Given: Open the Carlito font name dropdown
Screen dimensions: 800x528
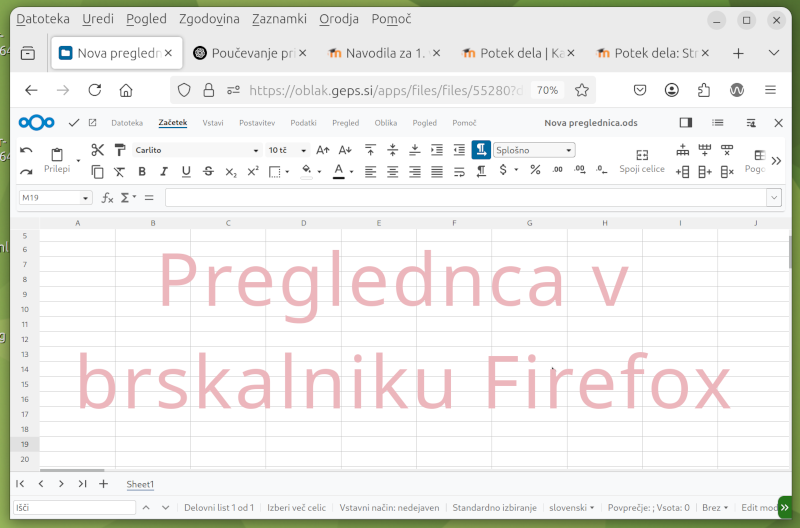Looking at the screenshot, I should pos(256,150).
